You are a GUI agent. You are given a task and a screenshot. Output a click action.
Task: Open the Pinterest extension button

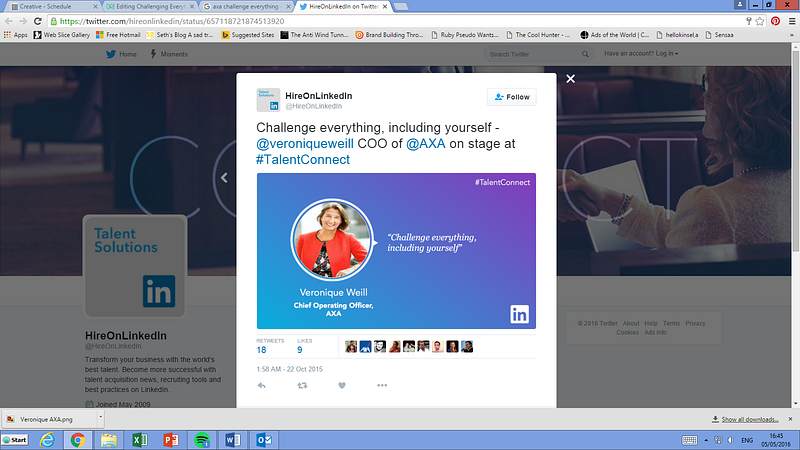776,21
